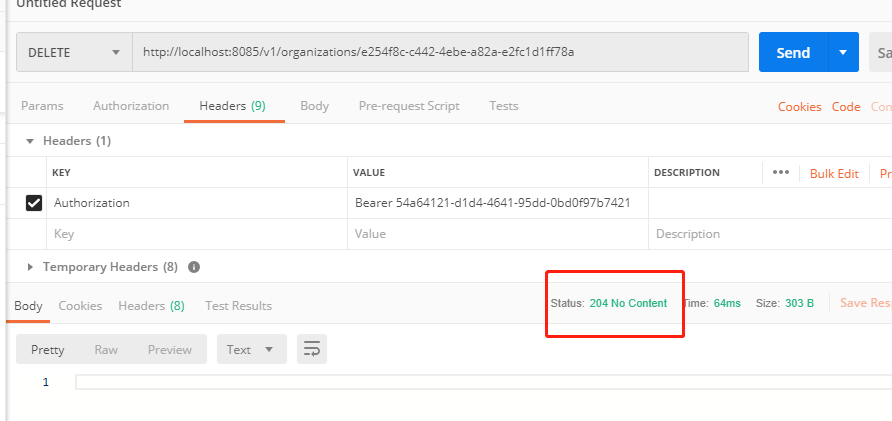Click the DESCRIPTION column header
Viewport: 892px width, 421px height.
point(687,172)
